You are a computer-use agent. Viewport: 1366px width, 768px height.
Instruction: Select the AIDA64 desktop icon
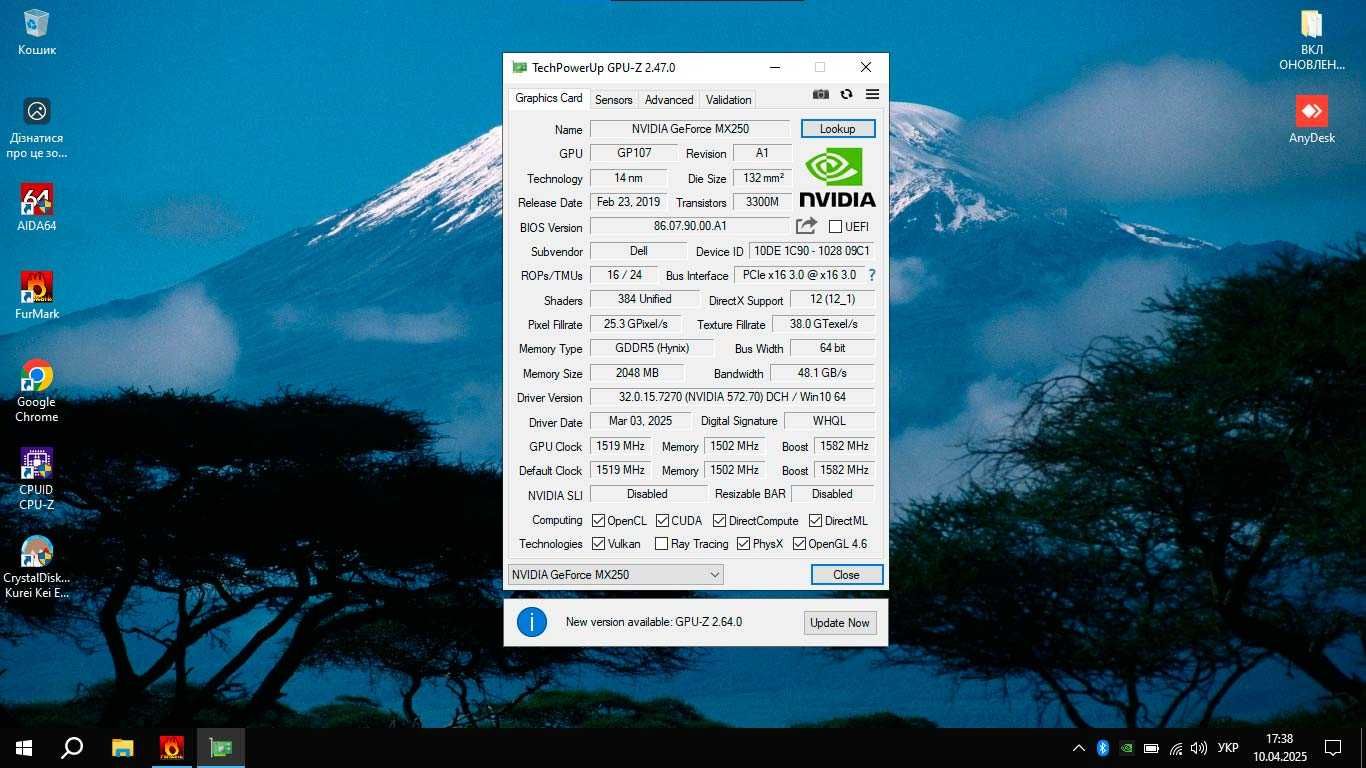point(37,208)
